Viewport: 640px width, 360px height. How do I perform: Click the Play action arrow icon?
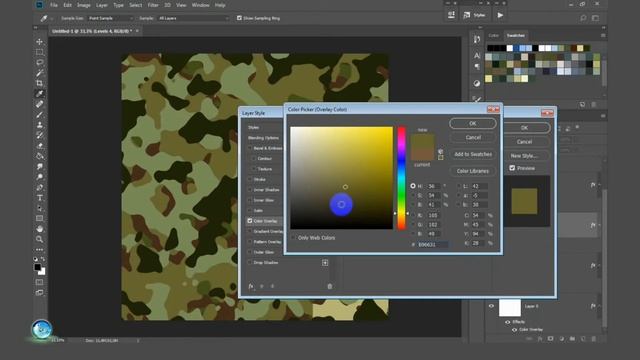pyautogui.click(x=500, y=15)
